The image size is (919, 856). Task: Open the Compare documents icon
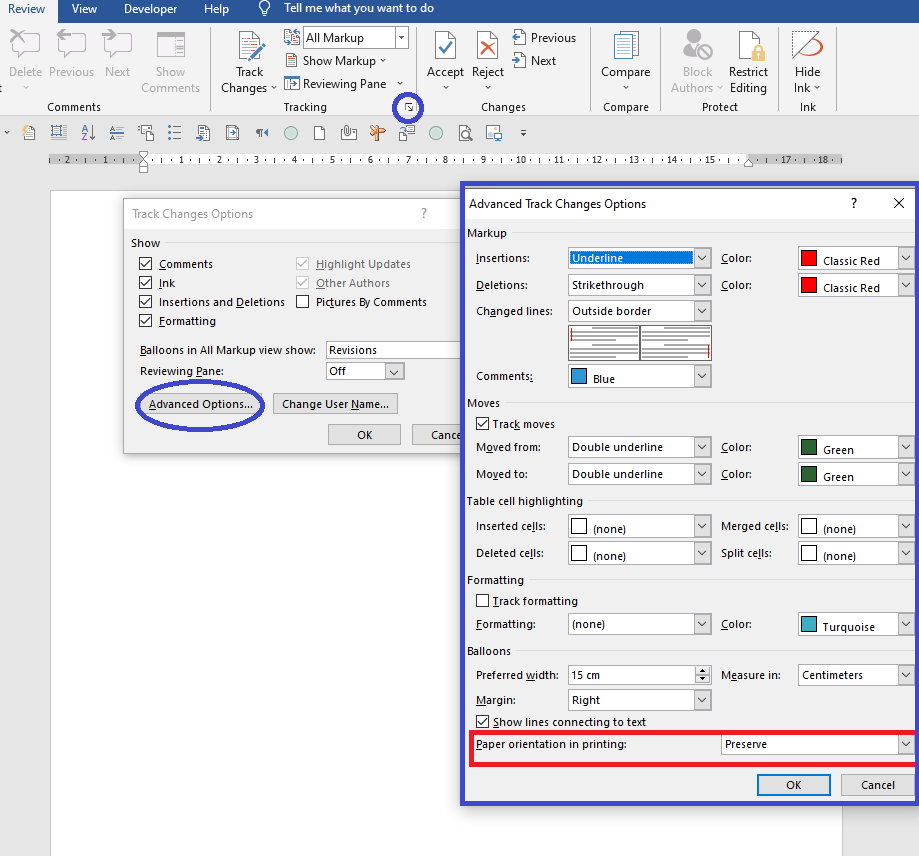[x=625, y=47]
